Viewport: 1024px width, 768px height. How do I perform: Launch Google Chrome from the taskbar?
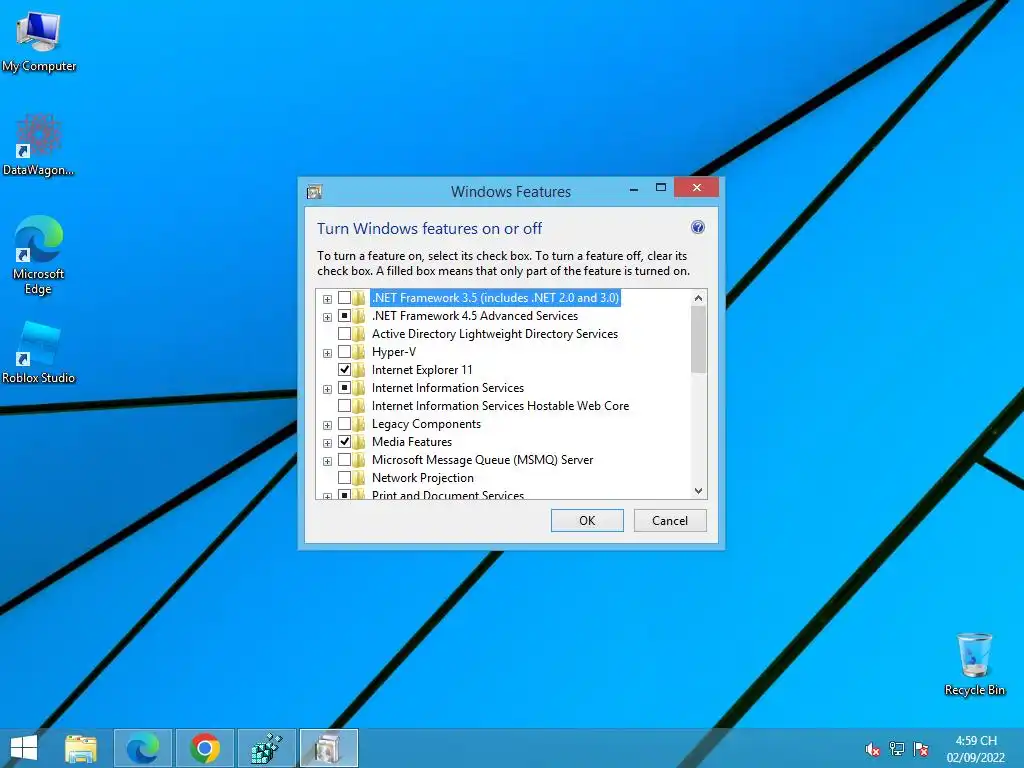204,748
